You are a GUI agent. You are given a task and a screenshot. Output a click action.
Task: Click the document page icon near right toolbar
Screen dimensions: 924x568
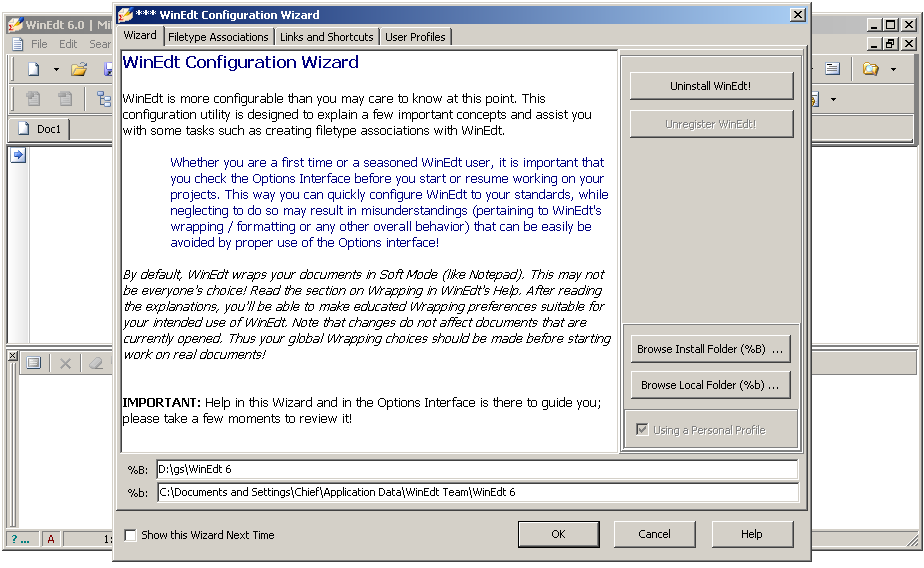coord(832,69)
